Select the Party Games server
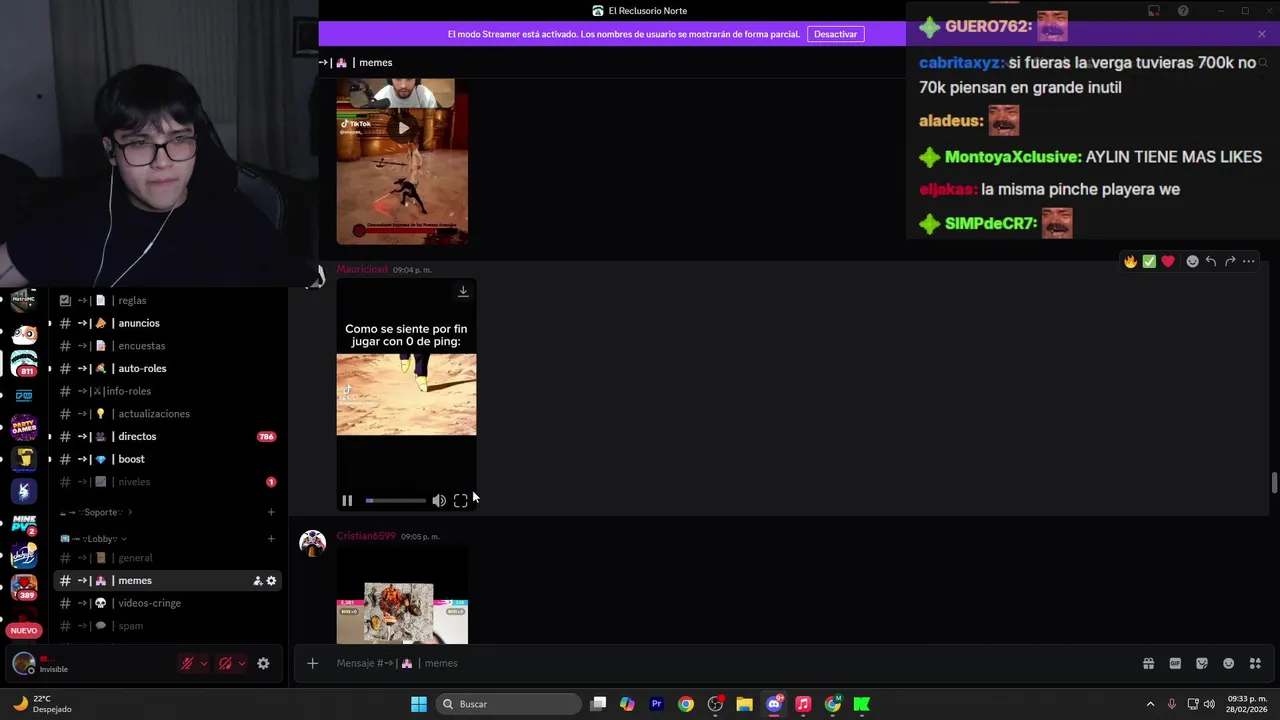Image resolution: width=1280 pixels, height=720 pixels. pyautogui.click(x=24, y=427)
